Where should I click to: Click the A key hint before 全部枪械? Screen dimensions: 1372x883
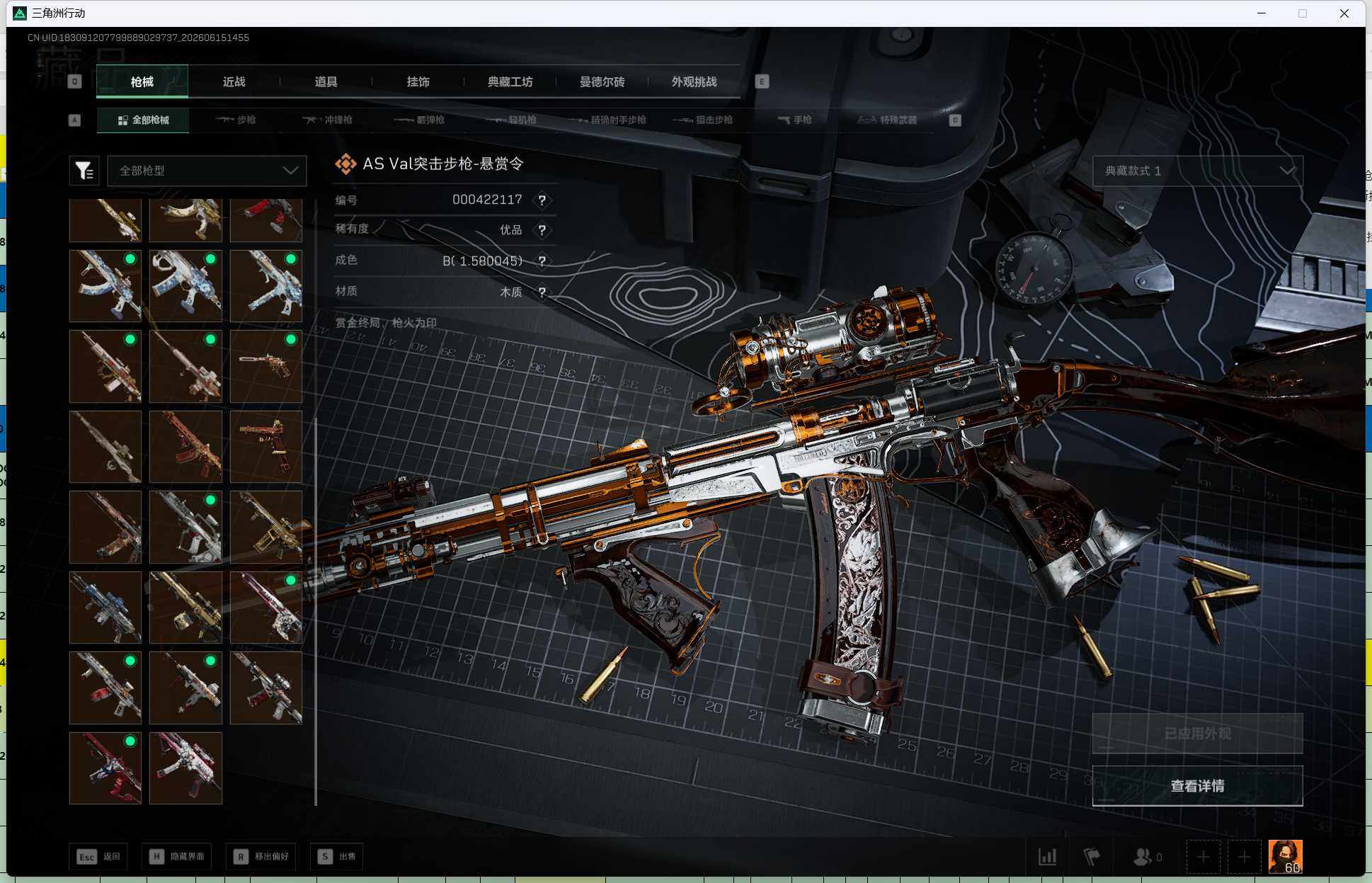74,120
